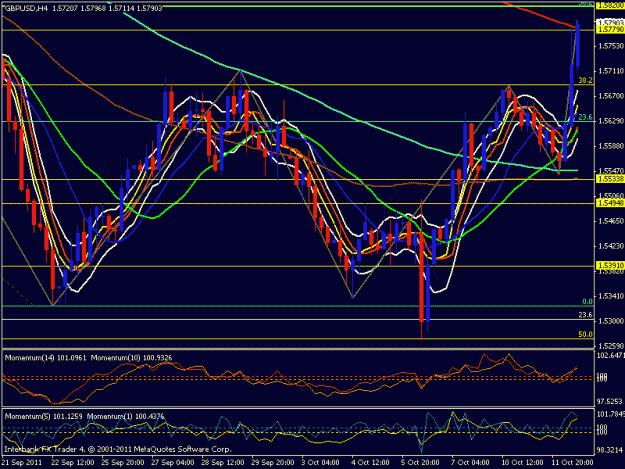This screenshot has width=625, height=469.
Task: Click the 1.55338 yellow price label
Action: coord(610,179)
